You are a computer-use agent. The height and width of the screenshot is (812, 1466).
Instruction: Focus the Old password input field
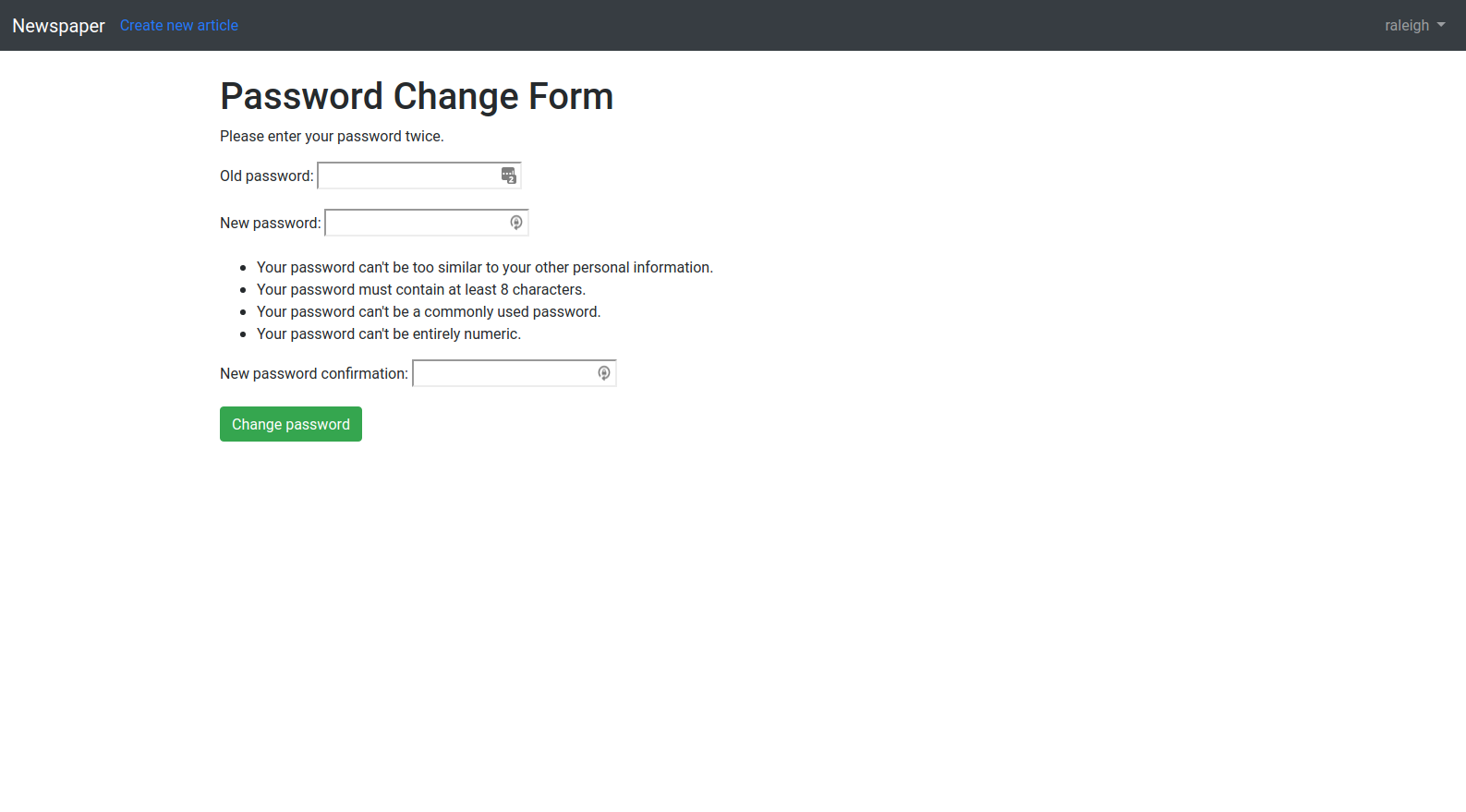(x=419, y=176)
